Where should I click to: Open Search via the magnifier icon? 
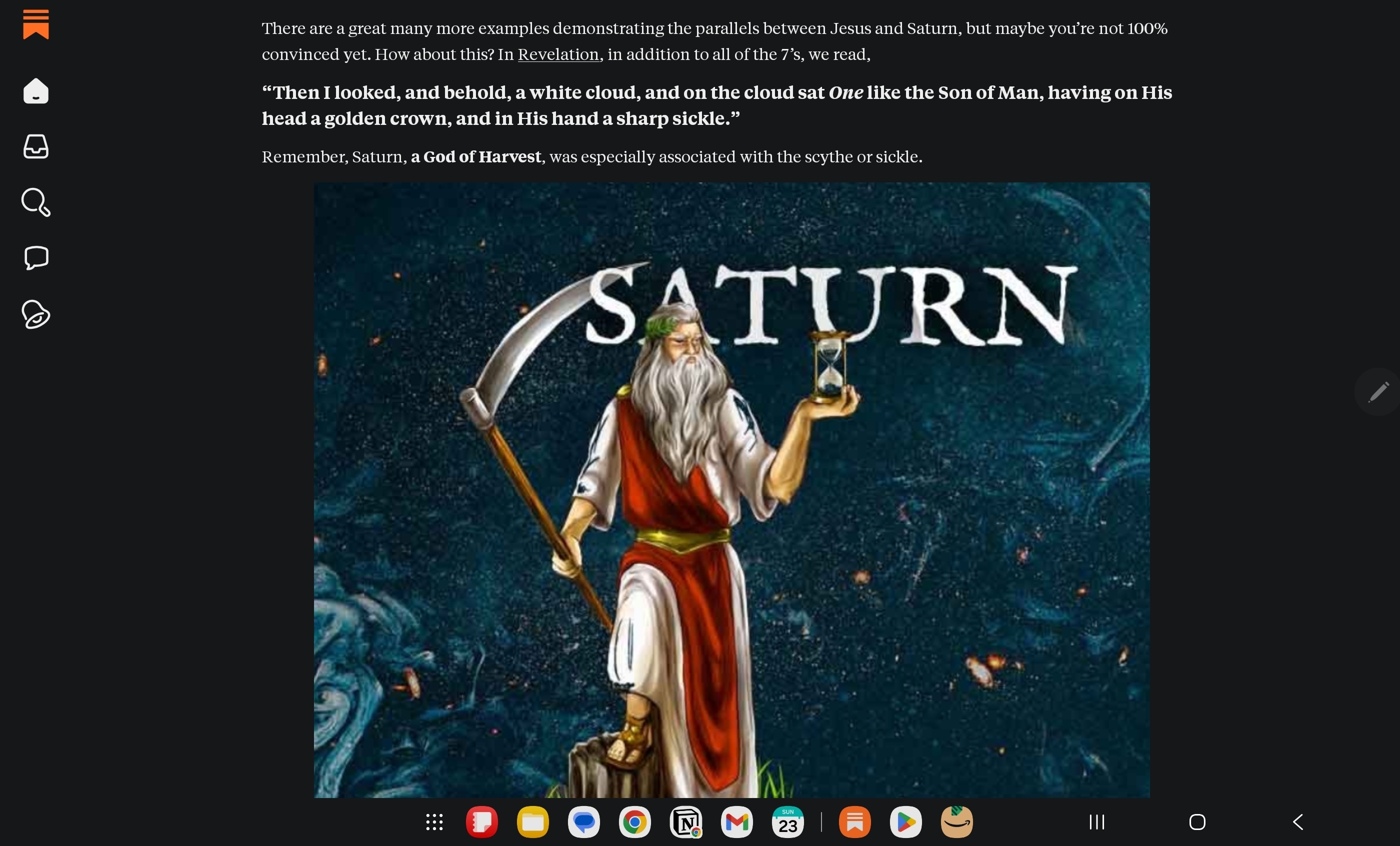[36, 202]
